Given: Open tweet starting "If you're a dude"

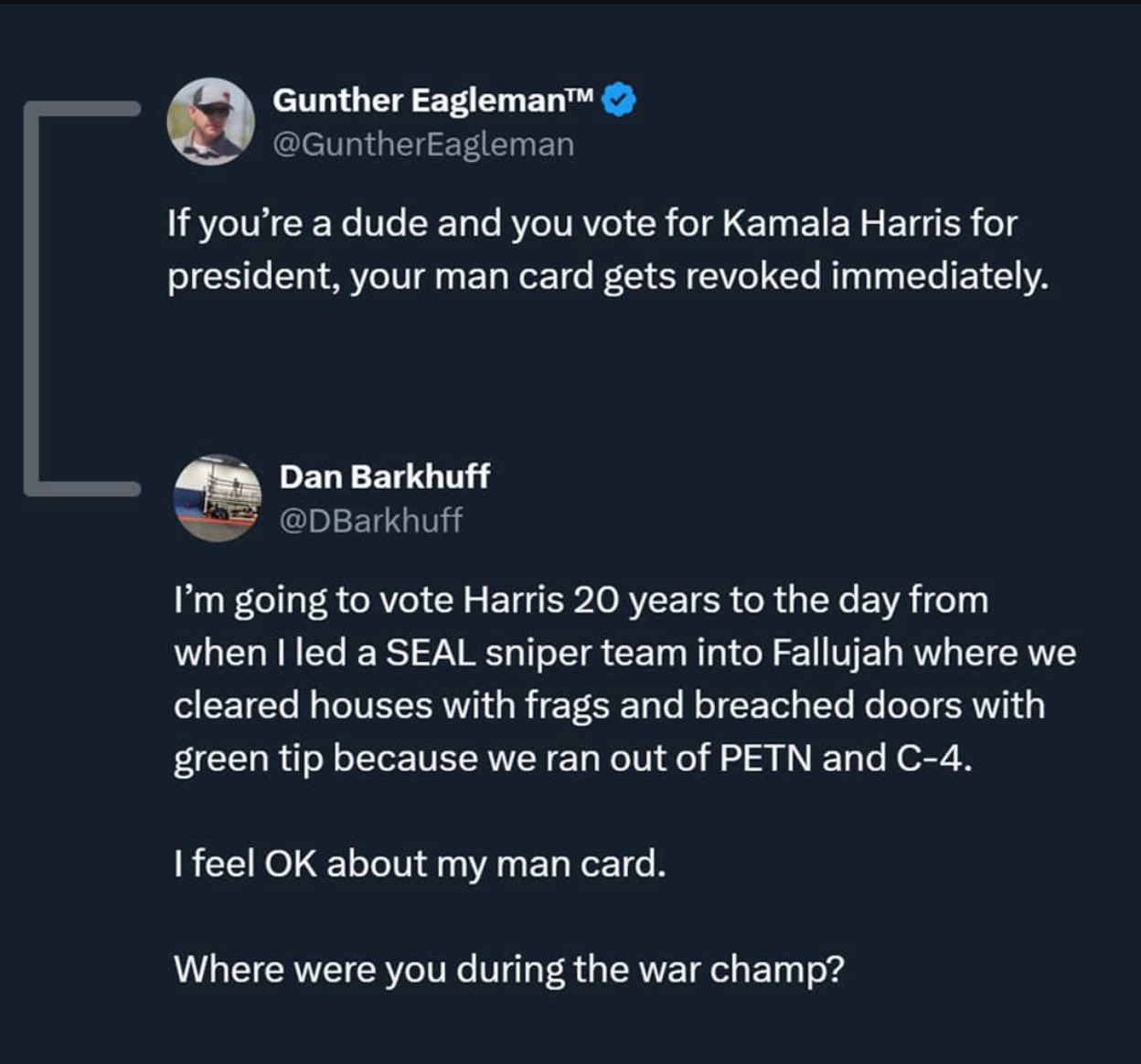Looking at the screenshot, I should (608, 250).
